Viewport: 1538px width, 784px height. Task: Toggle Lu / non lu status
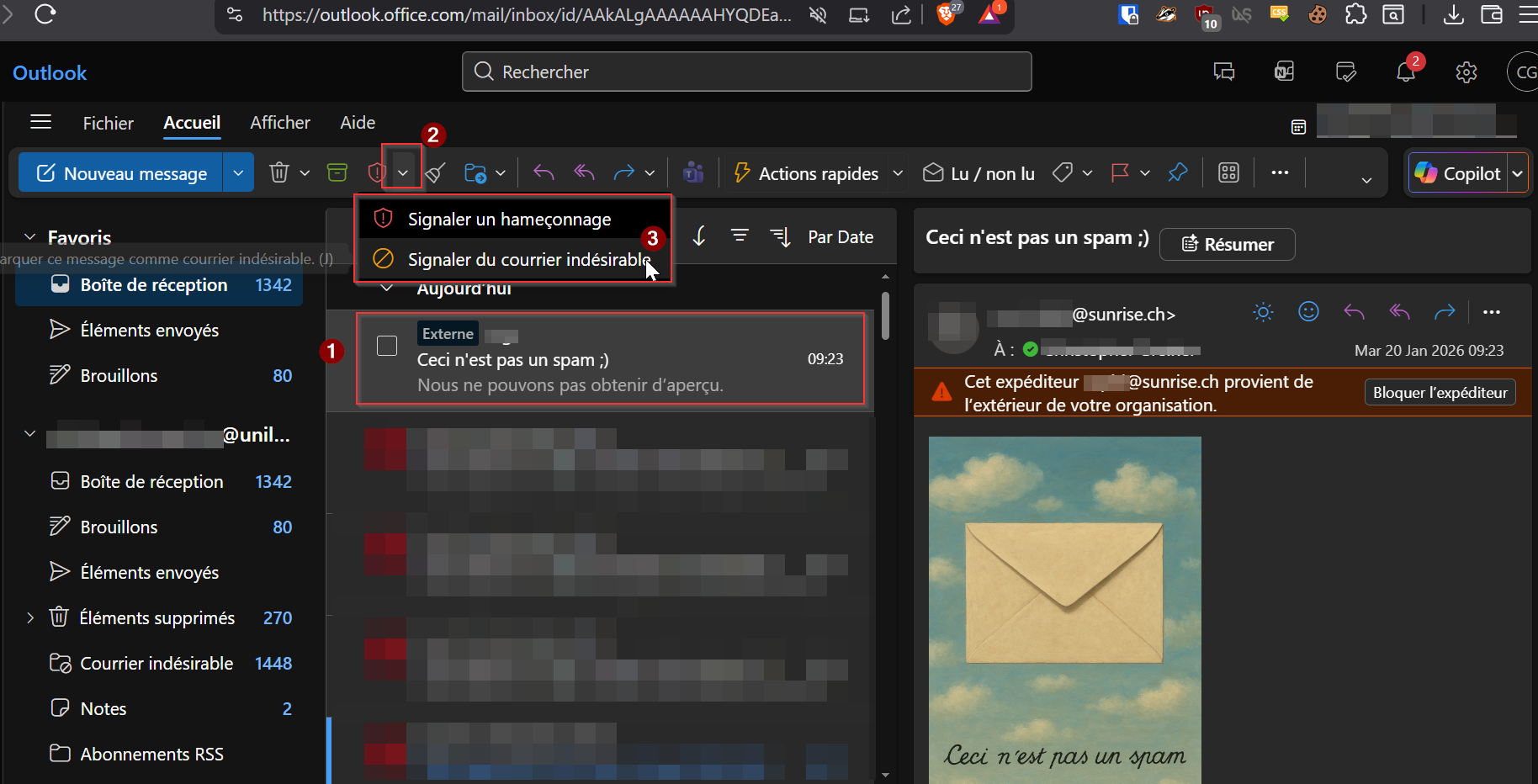click(x=978, y=173)
